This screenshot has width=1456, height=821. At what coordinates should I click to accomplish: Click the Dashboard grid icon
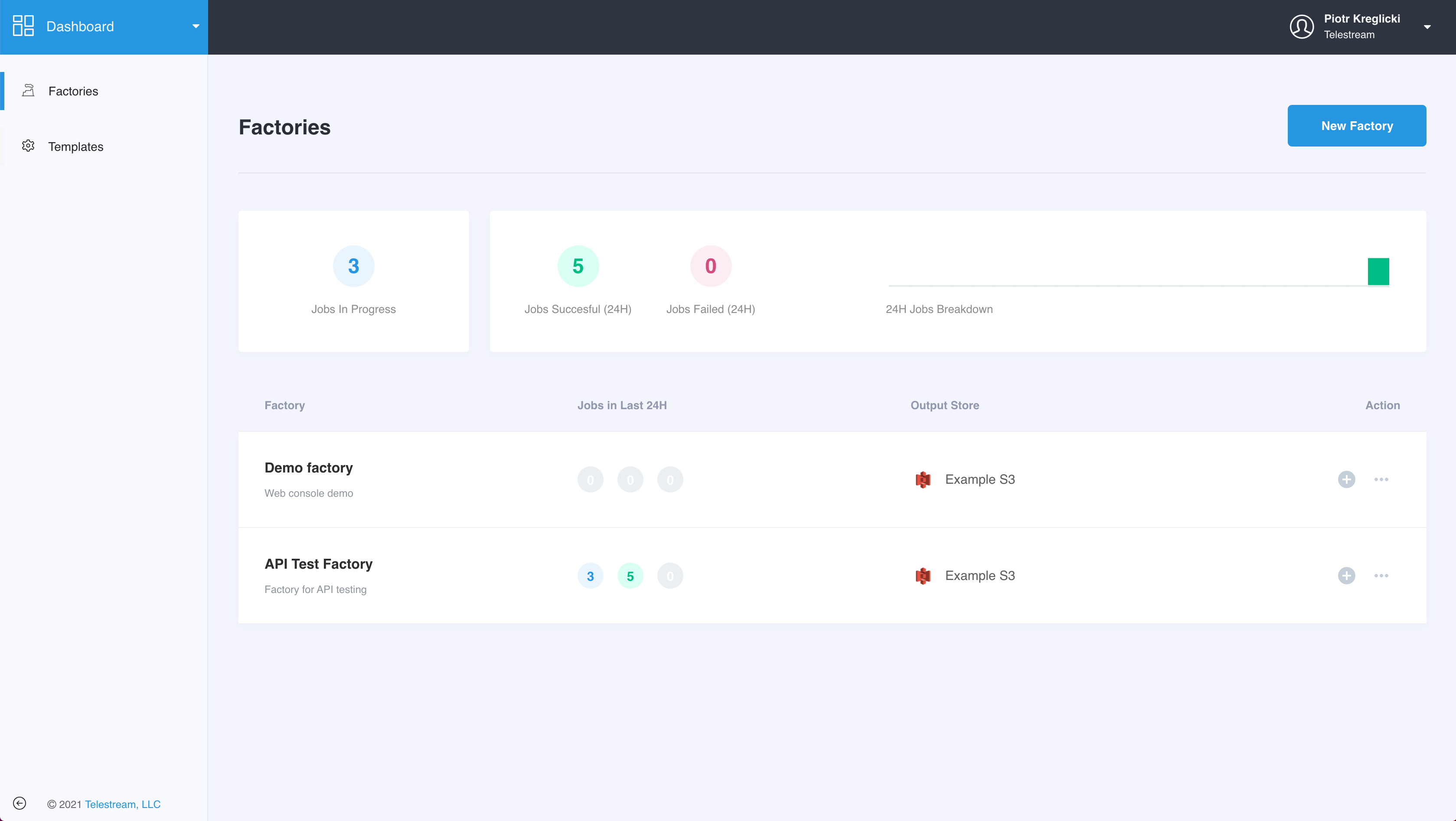point(23,26)
